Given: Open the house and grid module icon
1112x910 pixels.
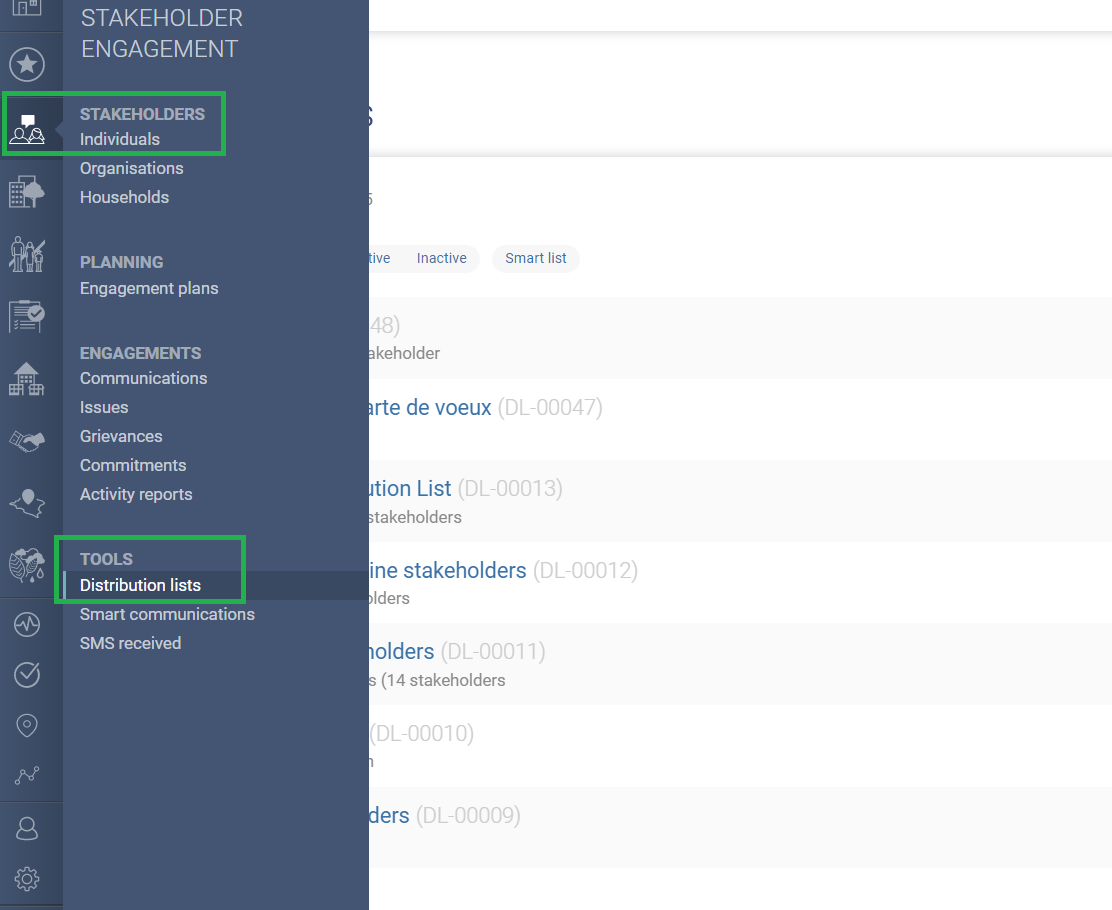Looking at the screenshot, I should point(27,378).
